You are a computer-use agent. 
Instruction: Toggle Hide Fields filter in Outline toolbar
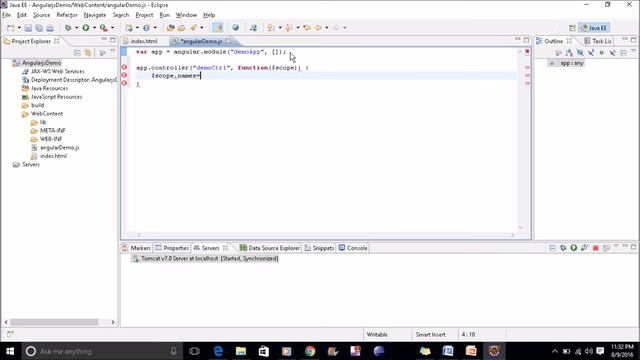point(580,53)
